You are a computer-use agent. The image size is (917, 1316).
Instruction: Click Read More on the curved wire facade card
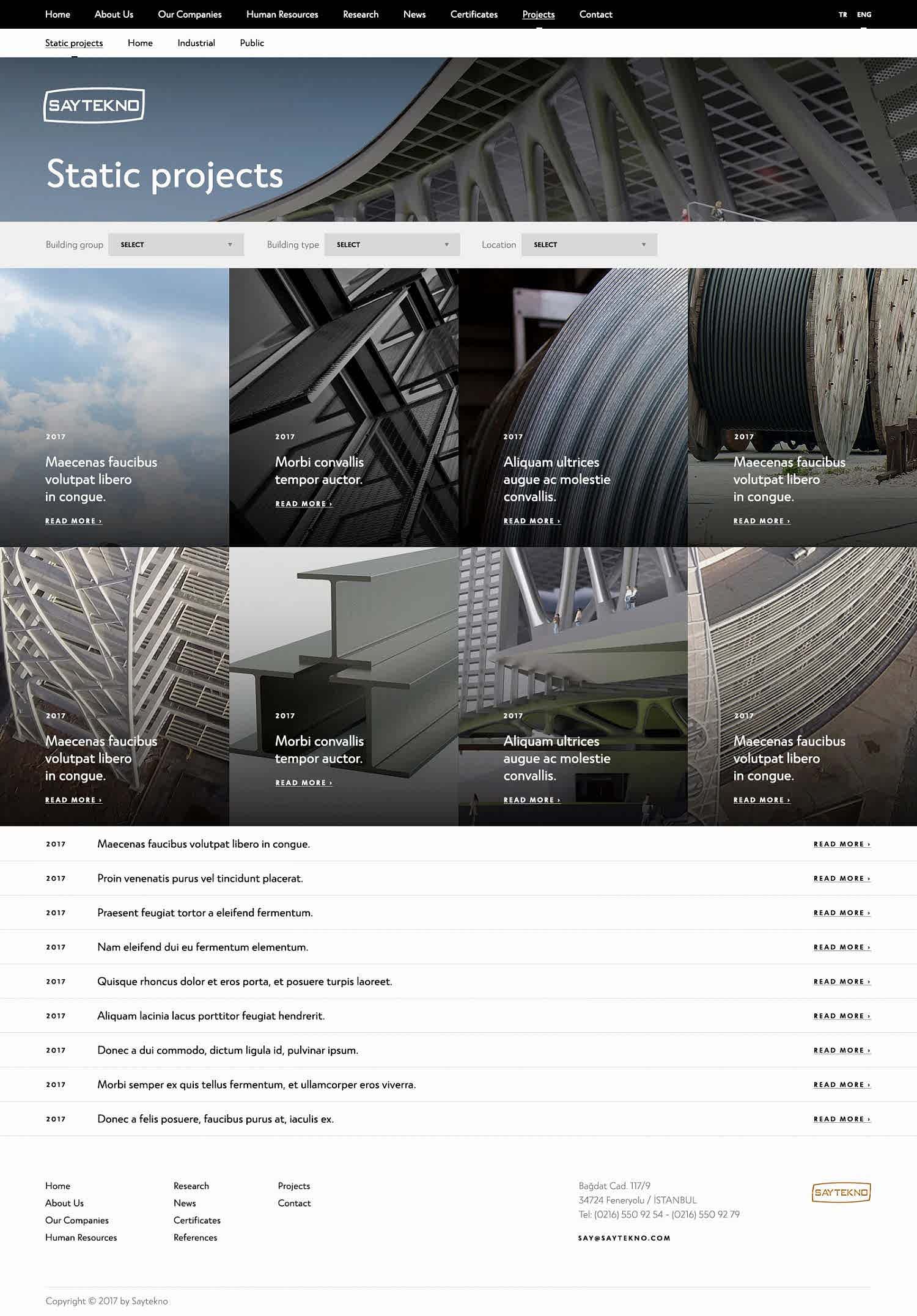click(762, 800)
